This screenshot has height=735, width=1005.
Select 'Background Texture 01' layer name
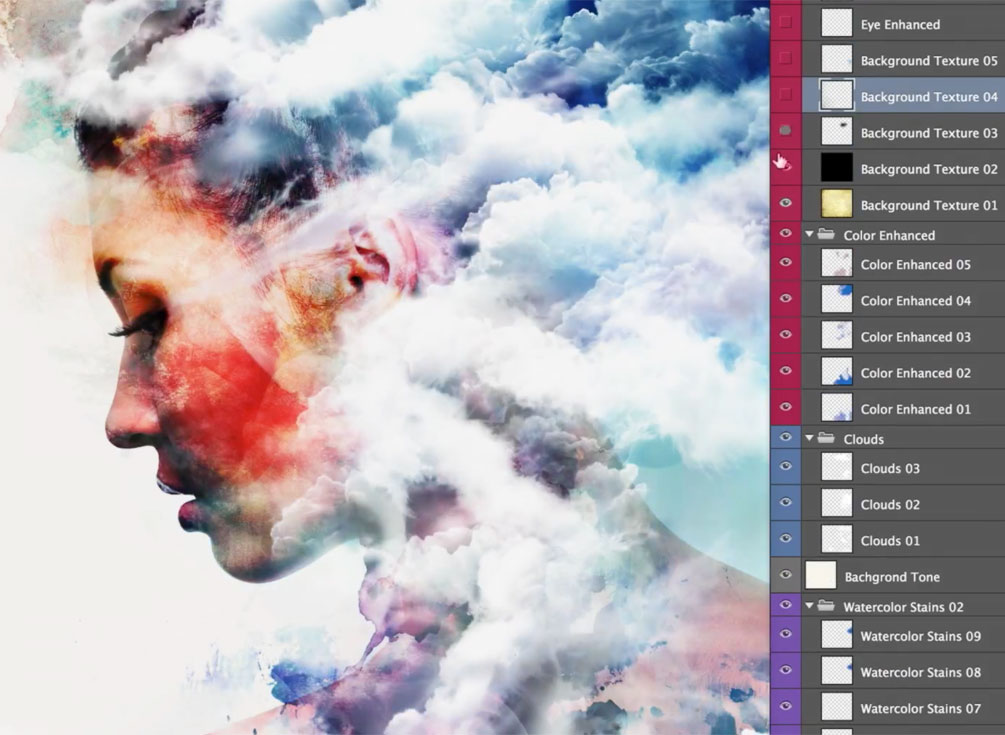pyautogui.click(x=929, y=205)
